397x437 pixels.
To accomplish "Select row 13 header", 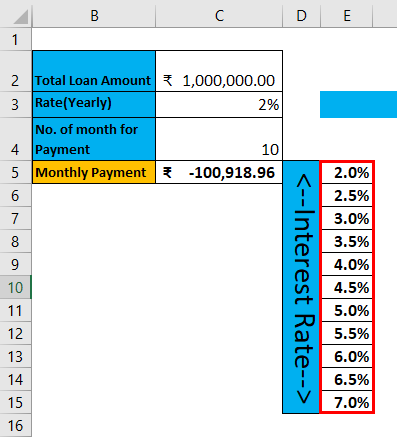I will [15, 356].
